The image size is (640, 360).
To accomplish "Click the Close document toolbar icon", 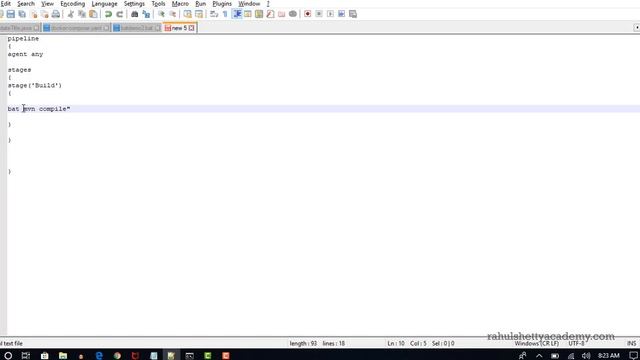I will click(x=33, y=14).
